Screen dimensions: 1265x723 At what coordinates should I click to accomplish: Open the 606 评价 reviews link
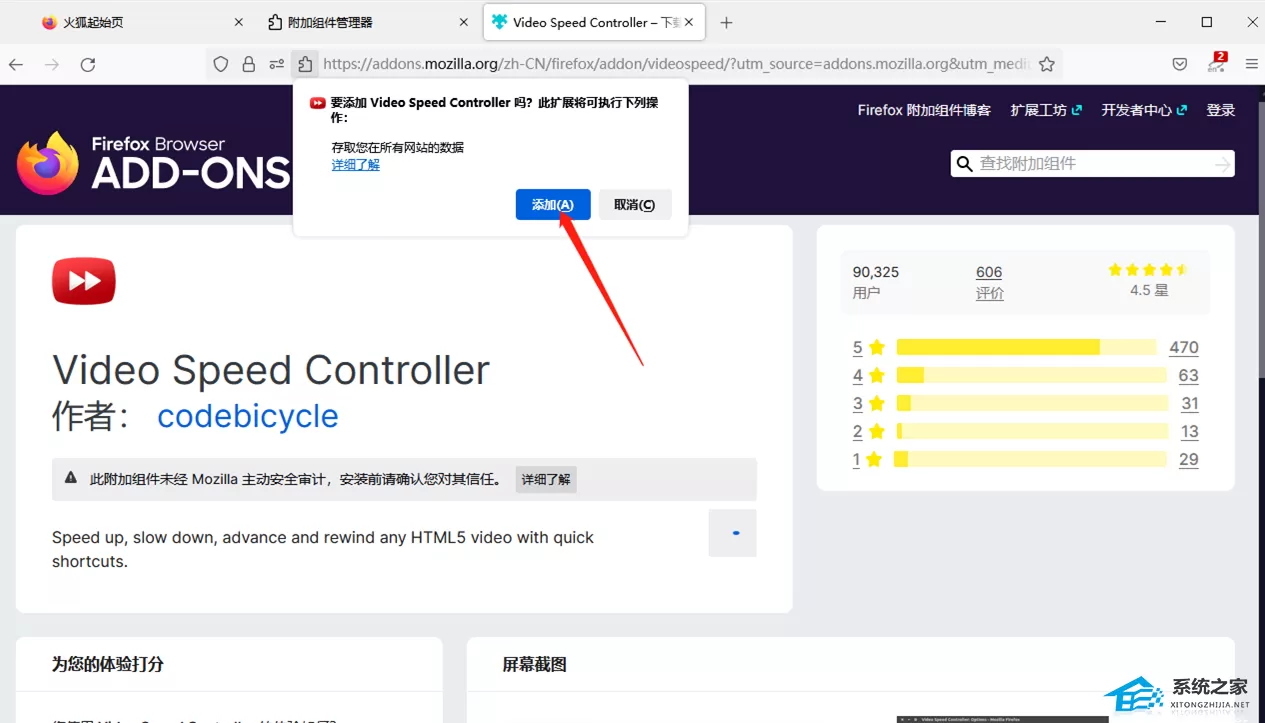point(989,283)
